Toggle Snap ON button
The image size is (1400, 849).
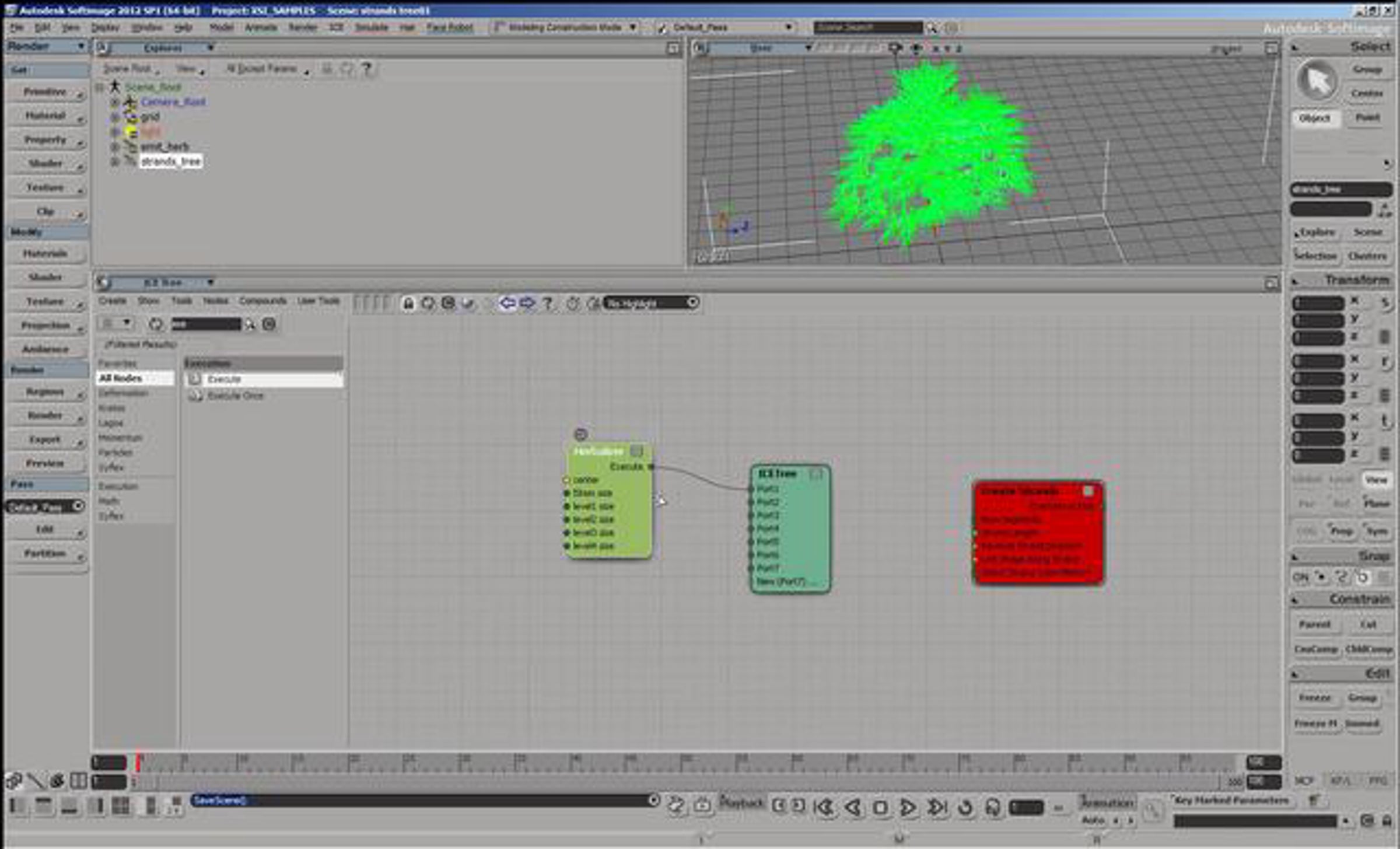(x=1301, y=578)
